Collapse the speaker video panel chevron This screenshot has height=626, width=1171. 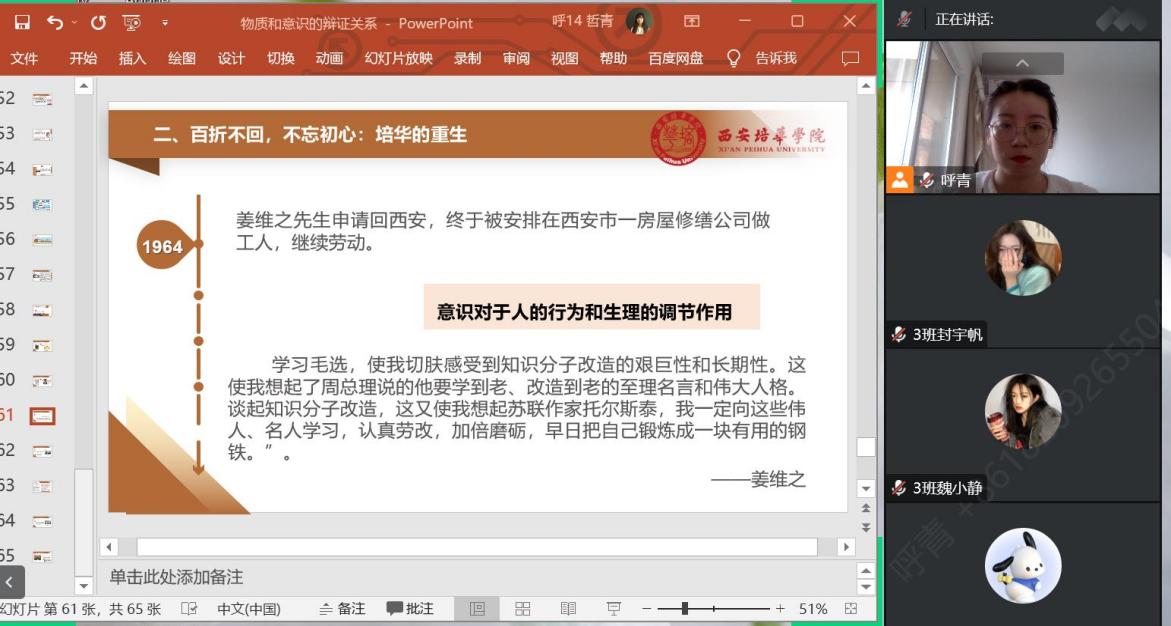point(1022,64)
